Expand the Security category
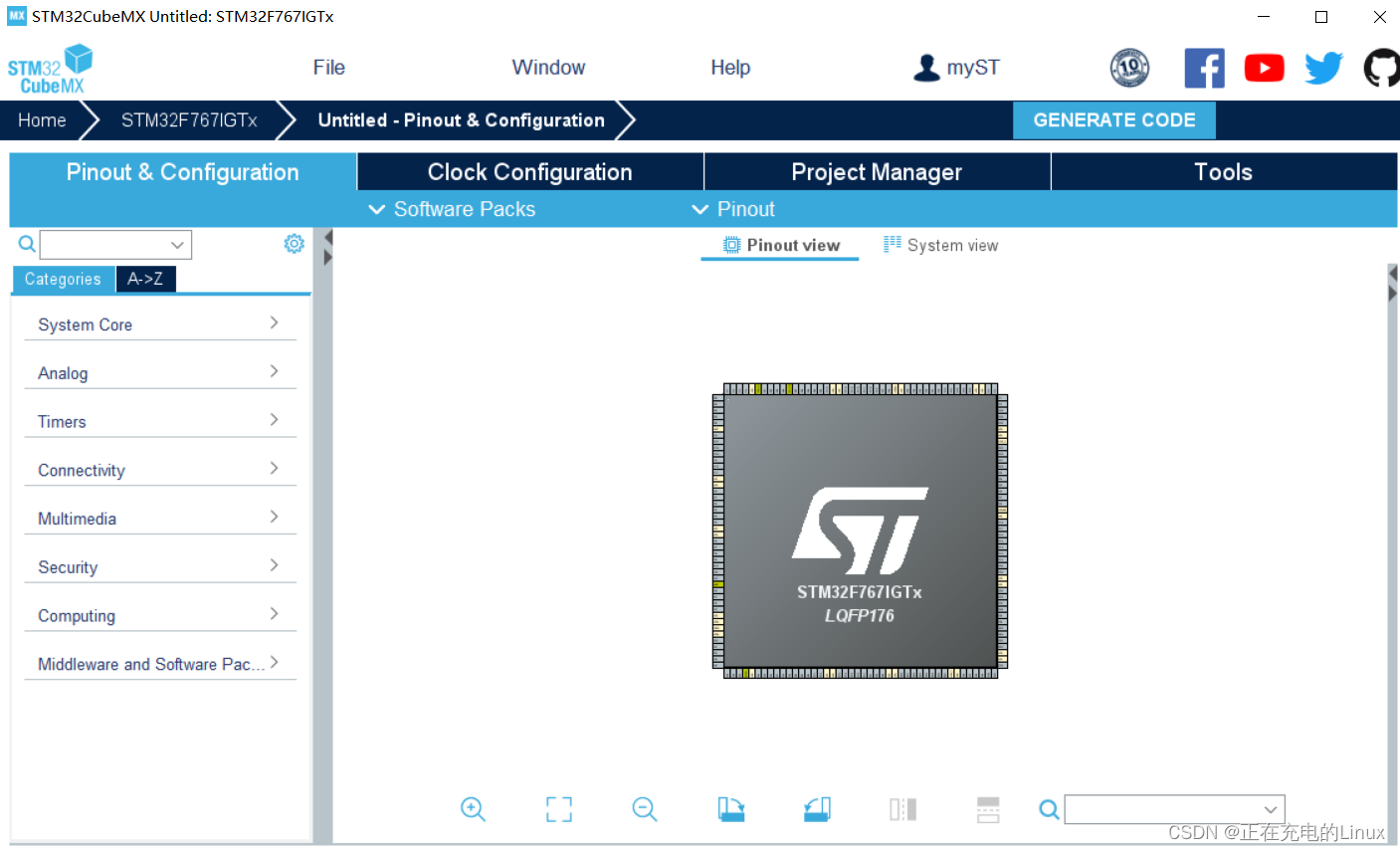Image resolution: width=1400 pixels, height=851 pixels. (x=160, y=567)
